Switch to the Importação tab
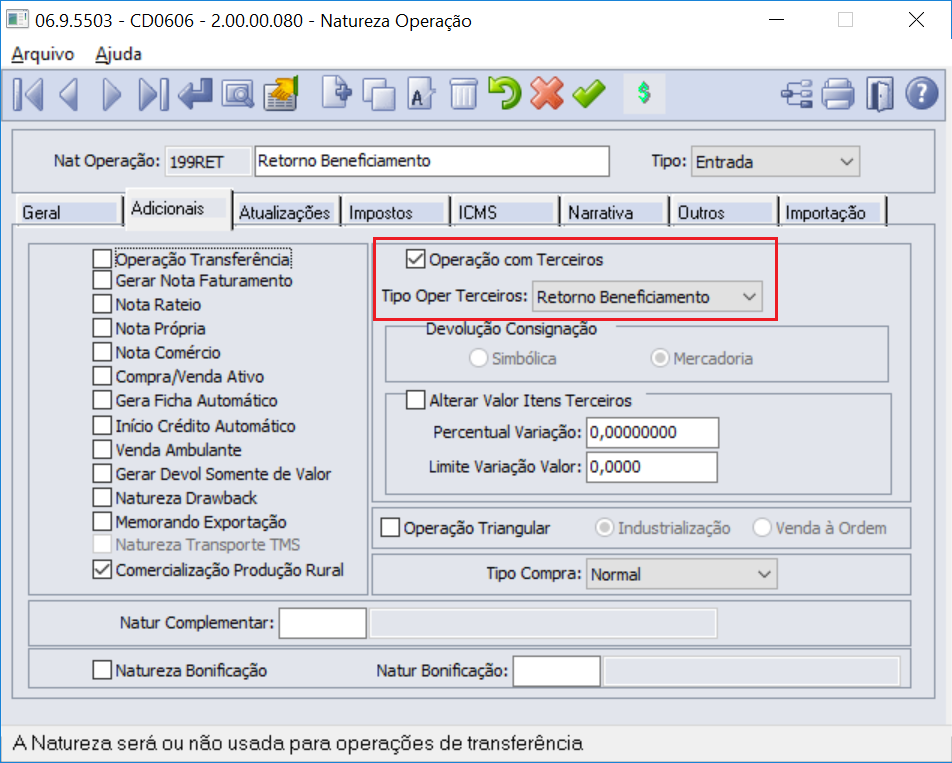 click(833, 212)
